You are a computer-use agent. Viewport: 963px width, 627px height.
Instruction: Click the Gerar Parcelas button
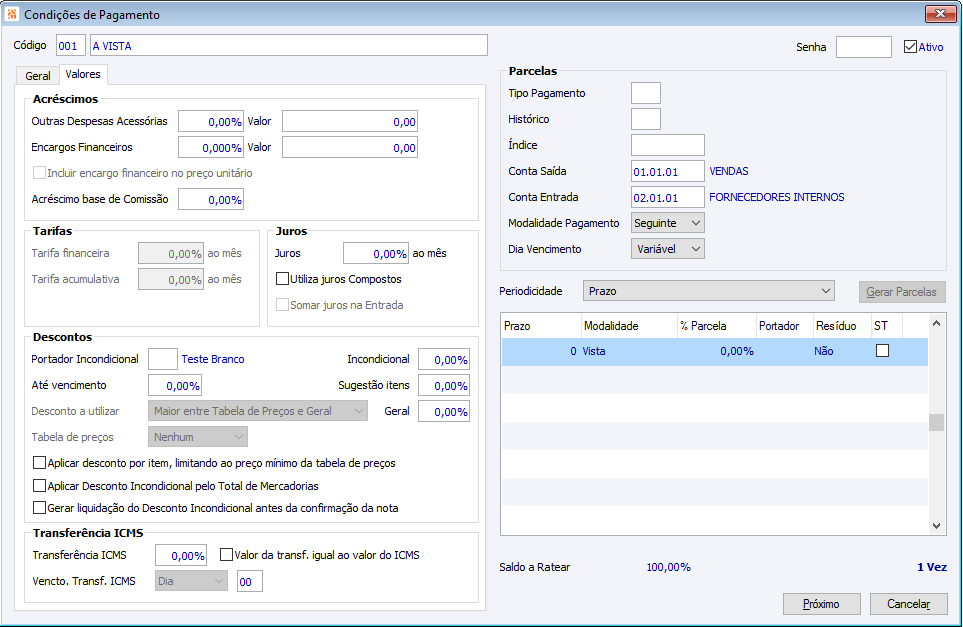coord(902,292)
